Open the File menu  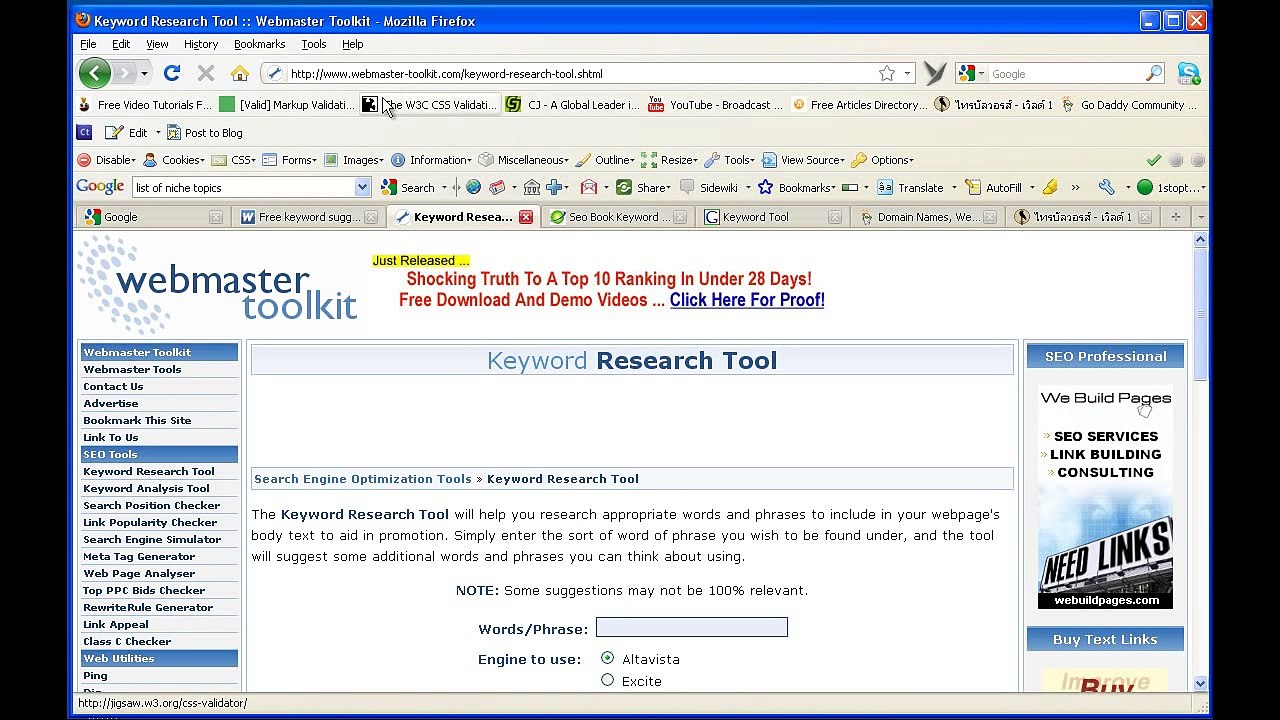coord(88,44)
